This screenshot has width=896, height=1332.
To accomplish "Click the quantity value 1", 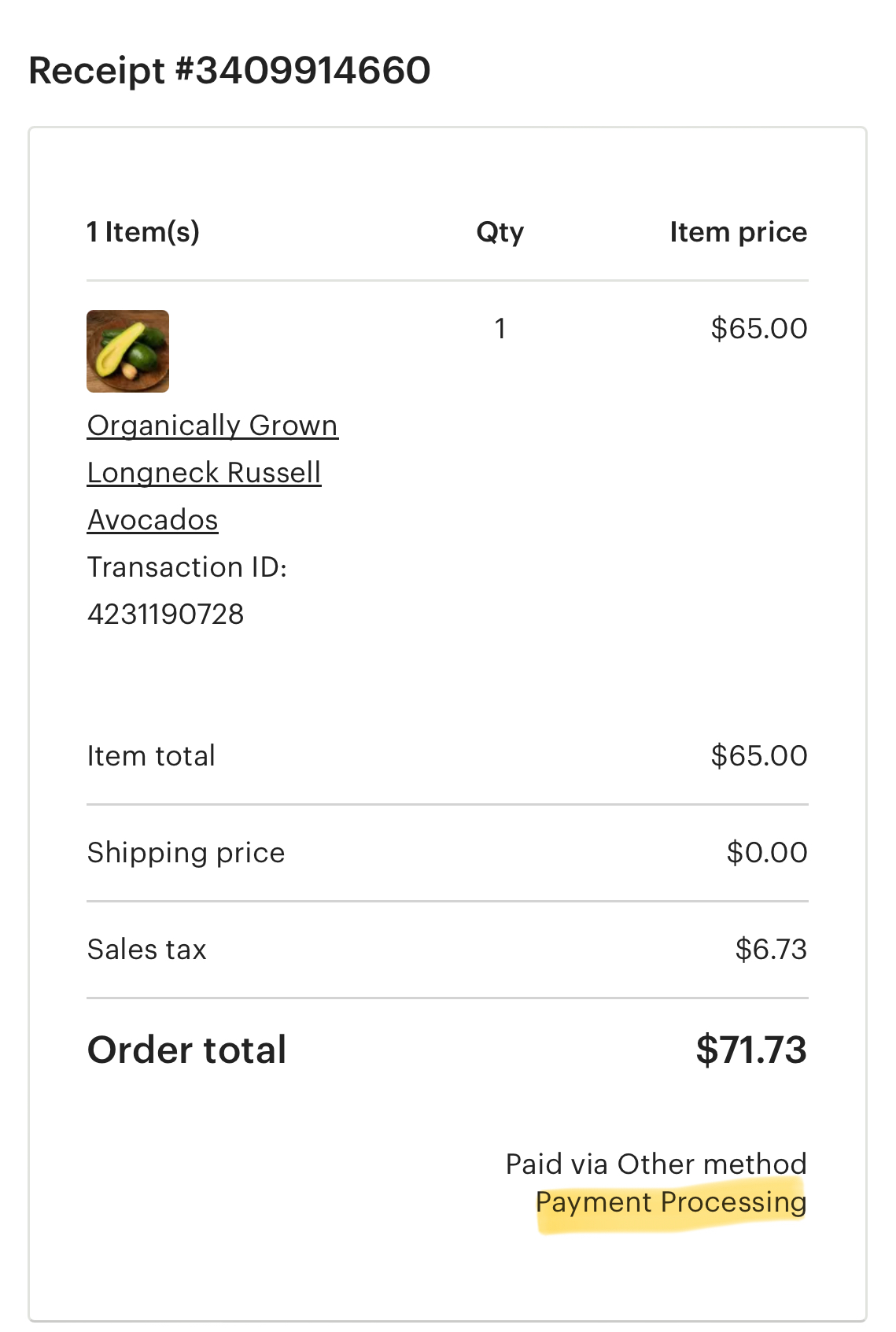I will click(x=500, y=328).
